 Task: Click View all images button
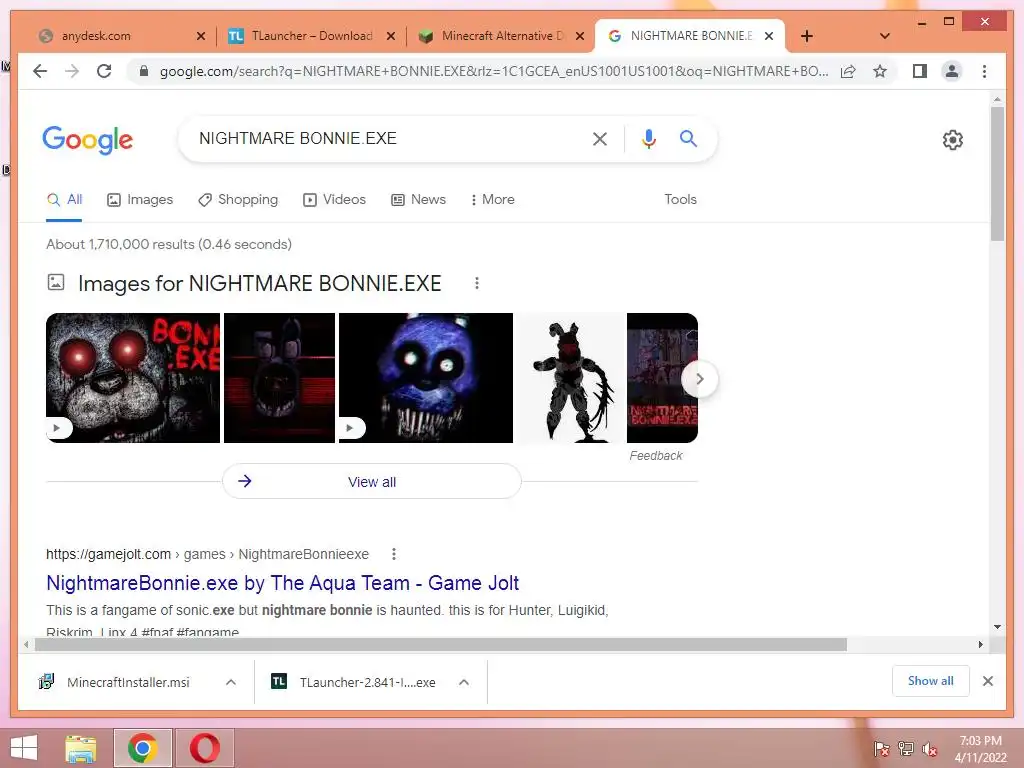click(372, 481)
